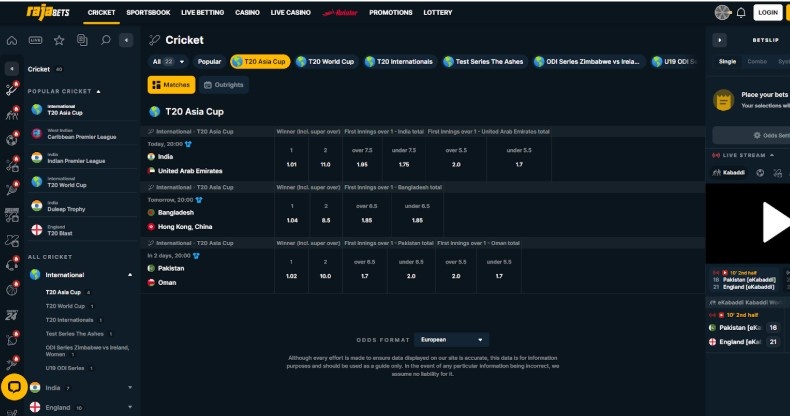The height and width of the screenshot is (416, 790).
Task: Collapse the sports sidebar panel arrow
Action: point(126,40)
